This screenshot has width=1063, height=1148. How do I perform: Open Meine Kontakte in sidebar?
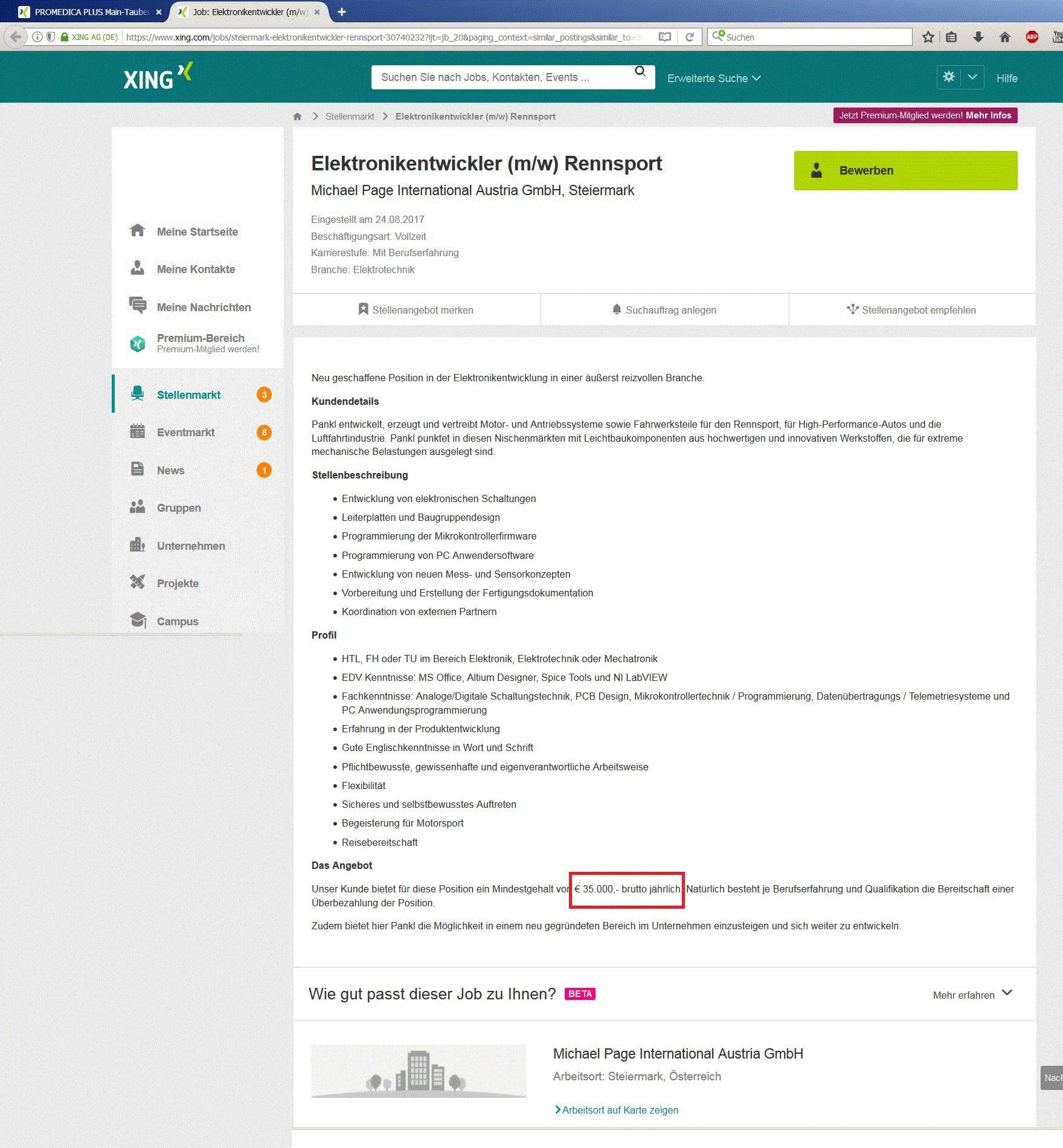click(198, 269)
